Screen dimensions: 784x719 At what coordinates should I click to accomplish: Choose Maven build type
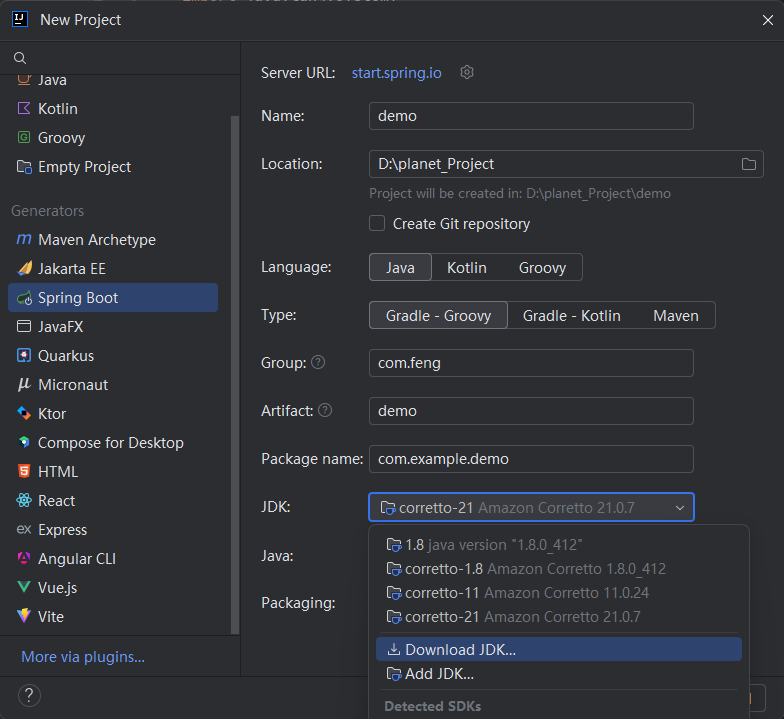click(676, 316)
